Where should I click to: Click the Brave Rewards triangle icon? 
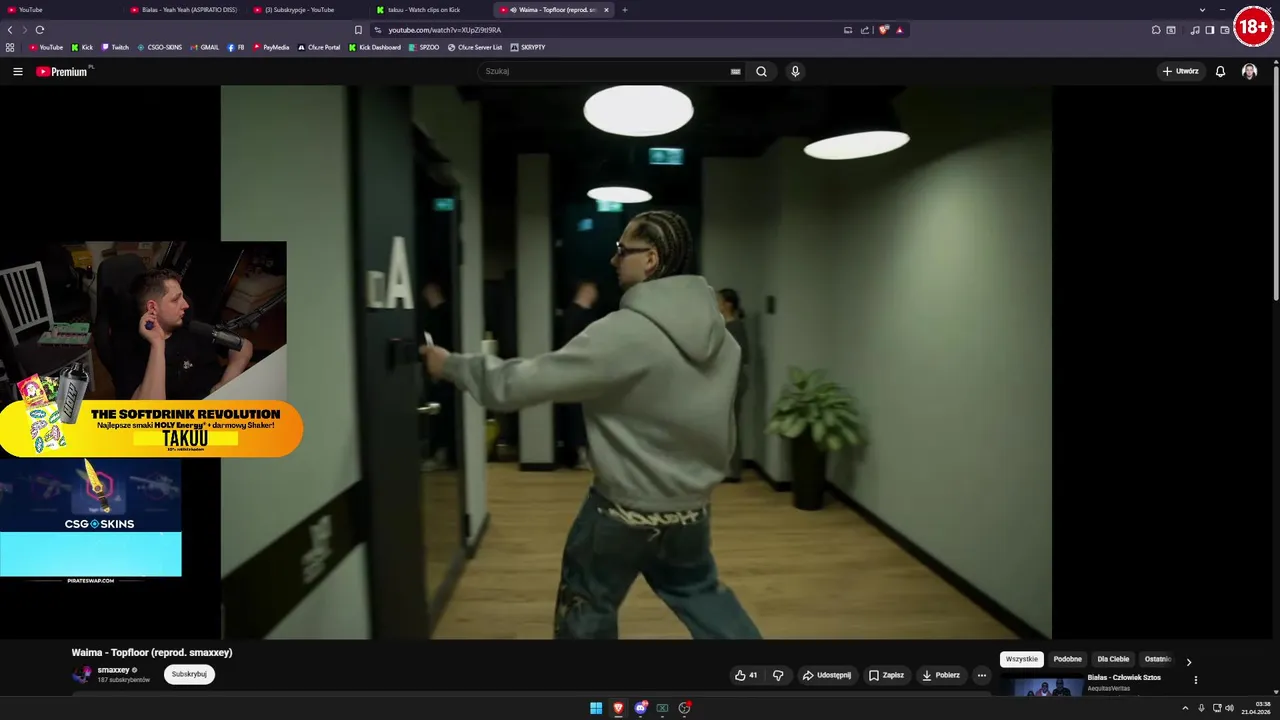click(x=899, y=30)
